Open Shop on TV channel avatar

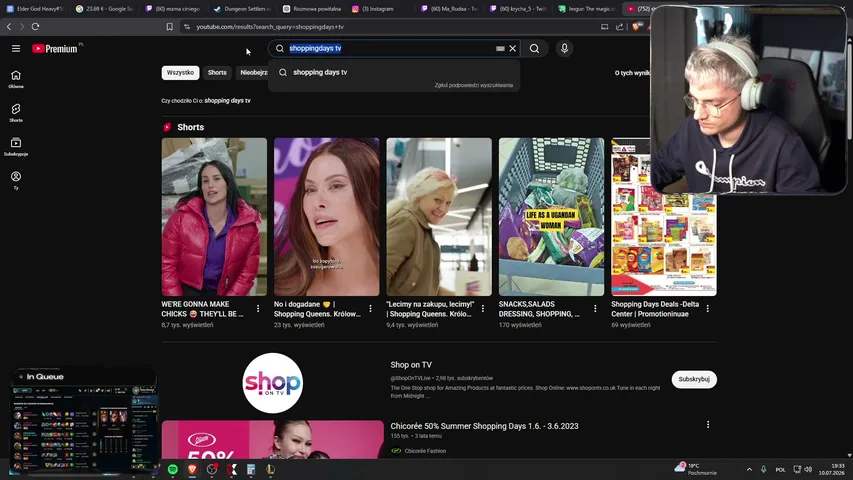click(x=273, y=383)
